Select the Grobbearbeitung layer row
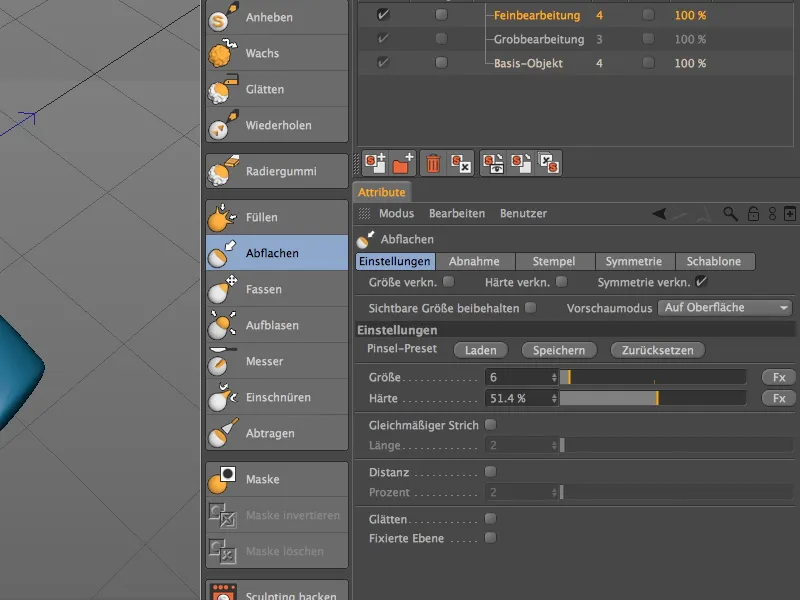This screenshot has height=600, width=800. (577, 39)
